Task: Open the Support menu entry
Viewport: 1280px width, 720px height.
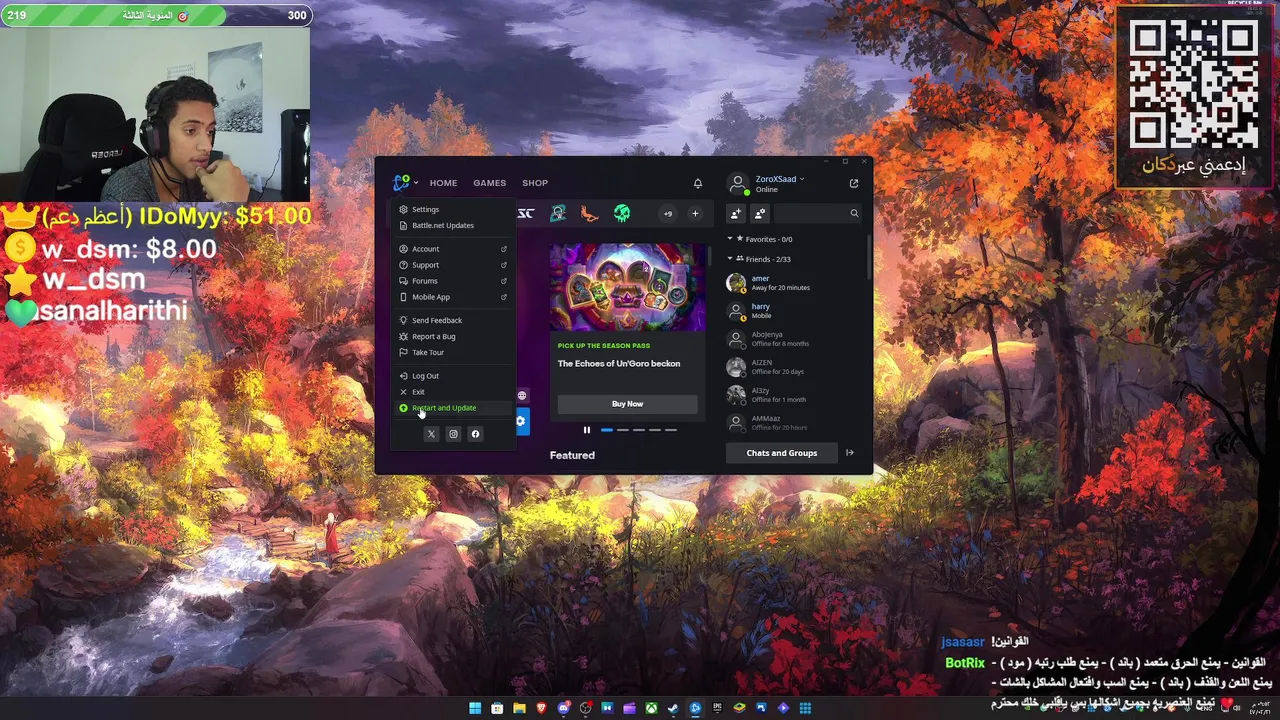Action: 452,265
